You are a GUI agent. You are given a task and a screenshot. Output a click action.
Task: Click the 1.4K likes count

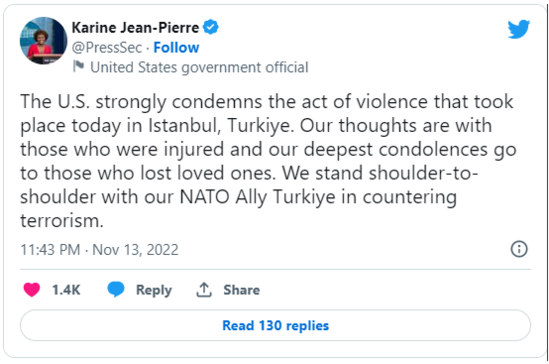(x=66, y=290)
